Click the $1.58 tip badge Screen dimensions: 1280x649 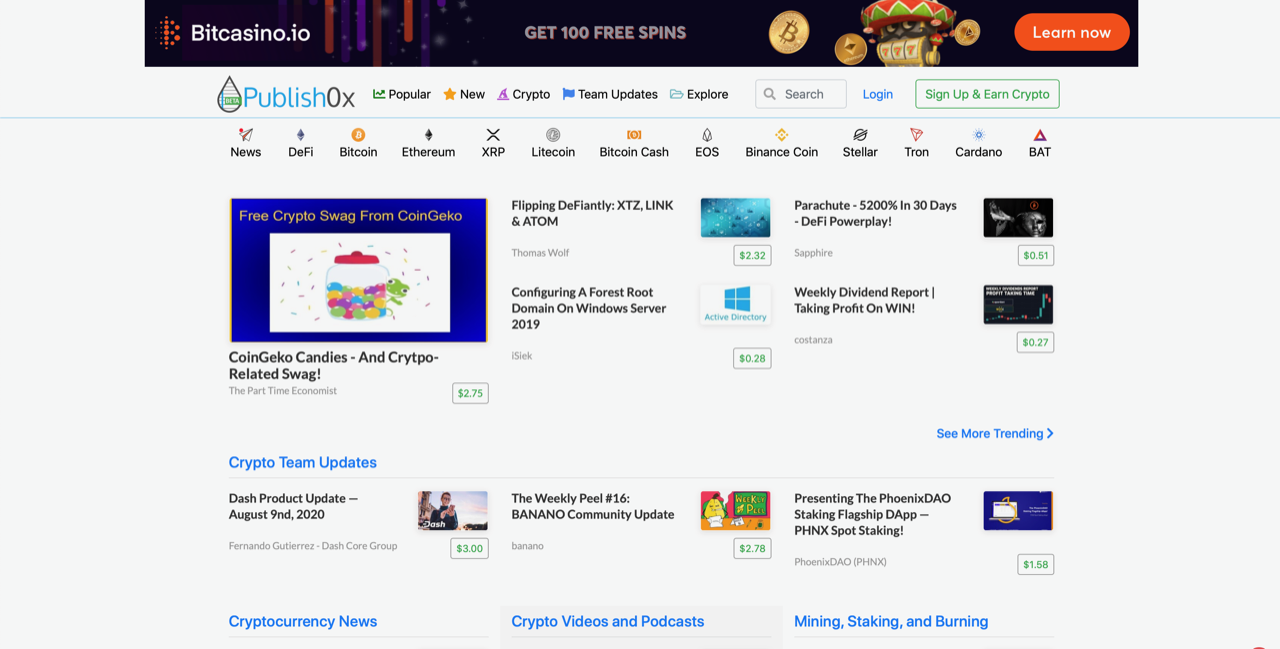pyautogui.click(x=1035, y=564)
